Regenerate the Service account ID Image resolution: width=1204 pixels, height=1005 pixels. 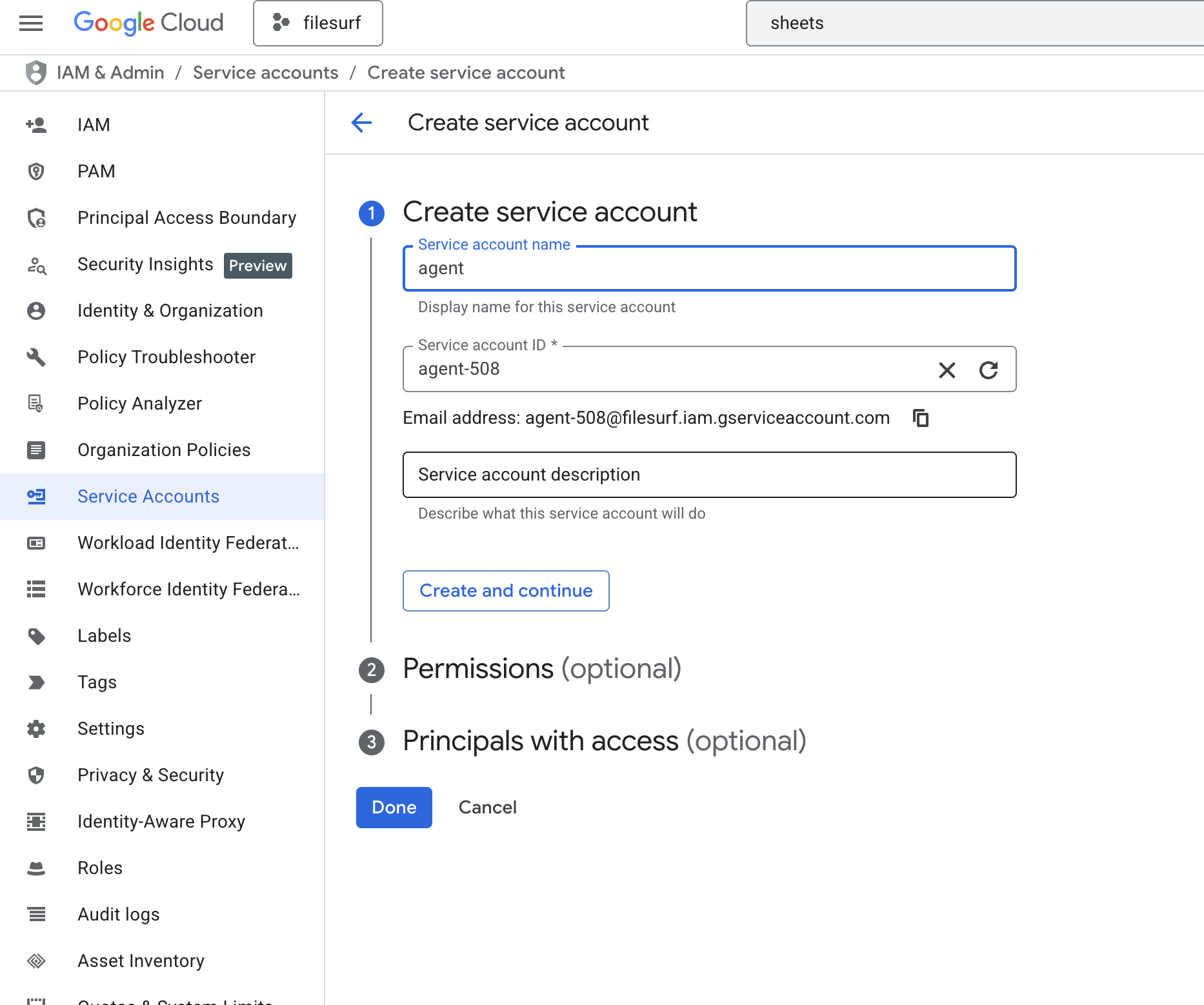pyautogui.click(x=988, y=370)
